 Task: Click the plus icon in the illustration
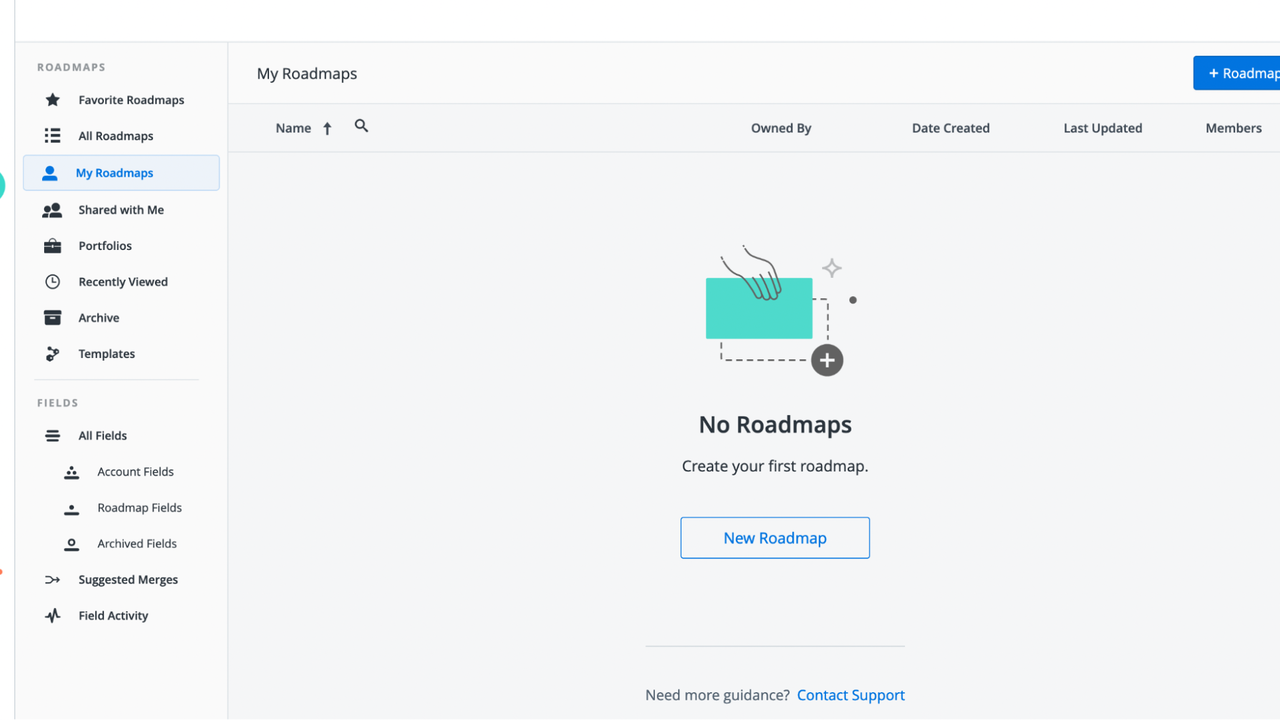[x=827, y=359]
